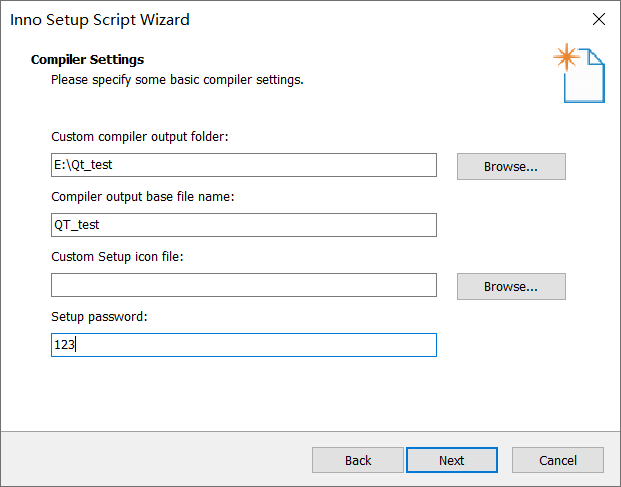Image resolution: width=621 pixels, height=487 pixels.
Task: Click inside the Setup password field
Action: point(244,345)
